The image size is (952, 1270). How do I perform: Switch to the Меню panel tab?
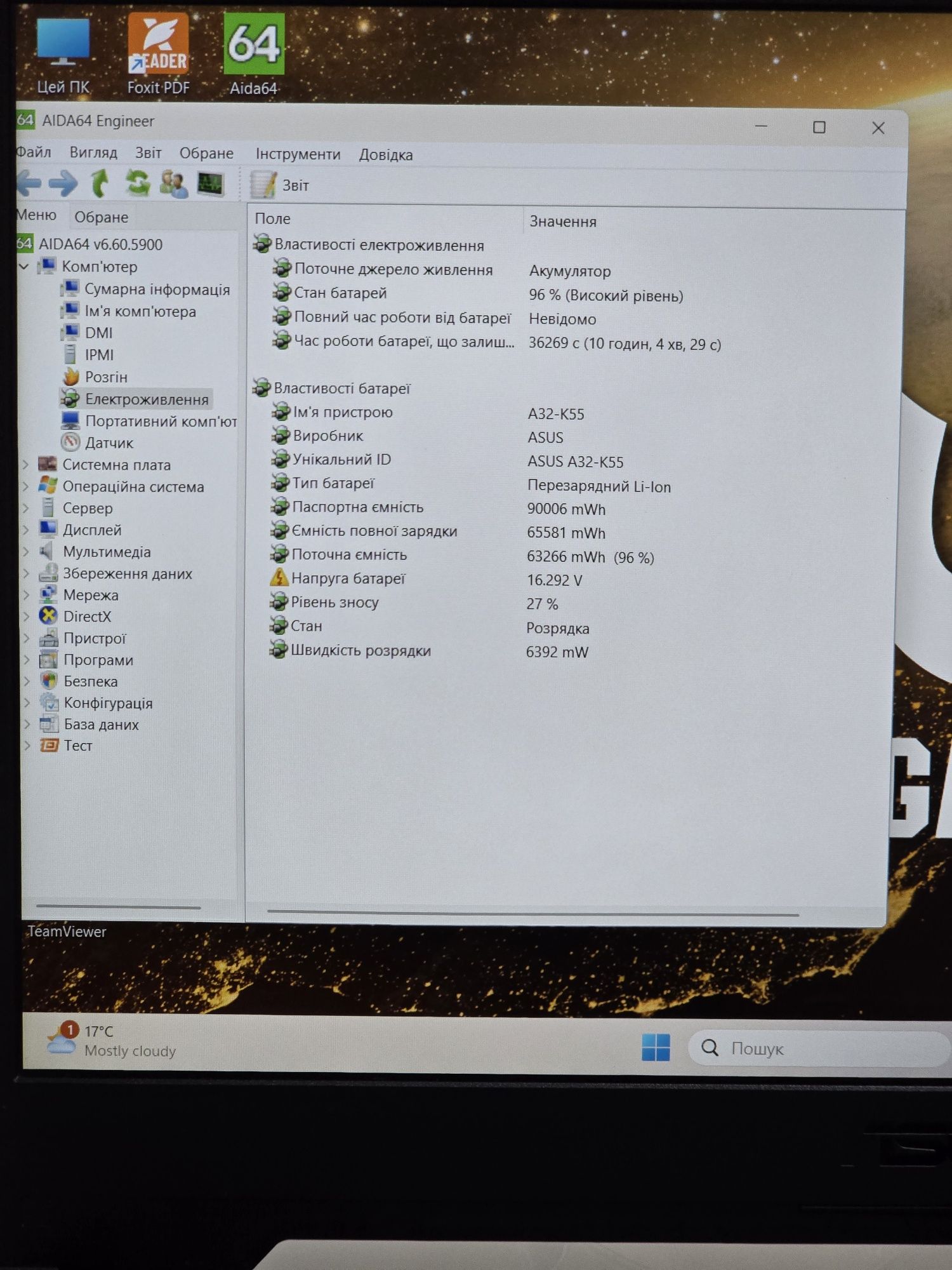pos(37,215)
